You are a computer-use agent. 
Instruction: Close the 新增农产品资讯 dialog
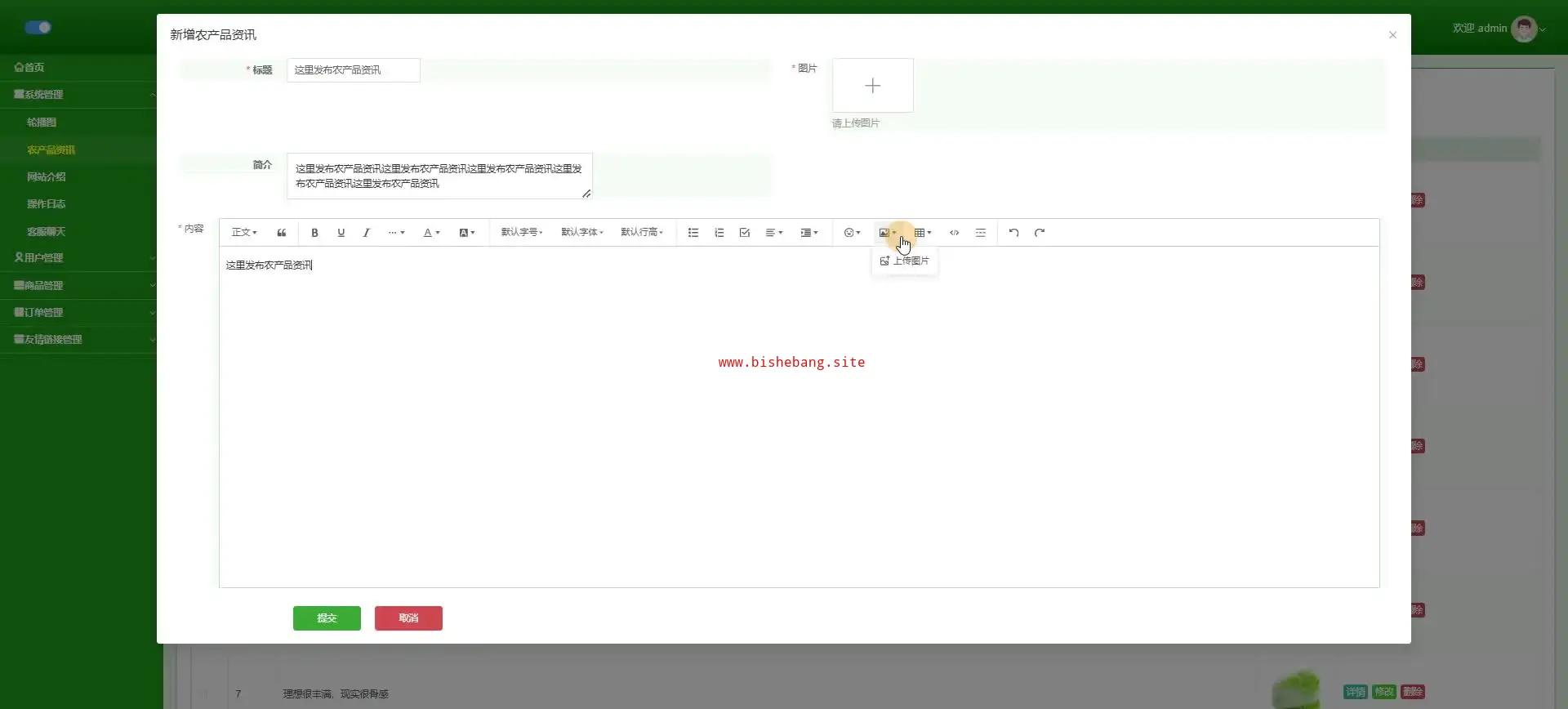[1392, 35]
